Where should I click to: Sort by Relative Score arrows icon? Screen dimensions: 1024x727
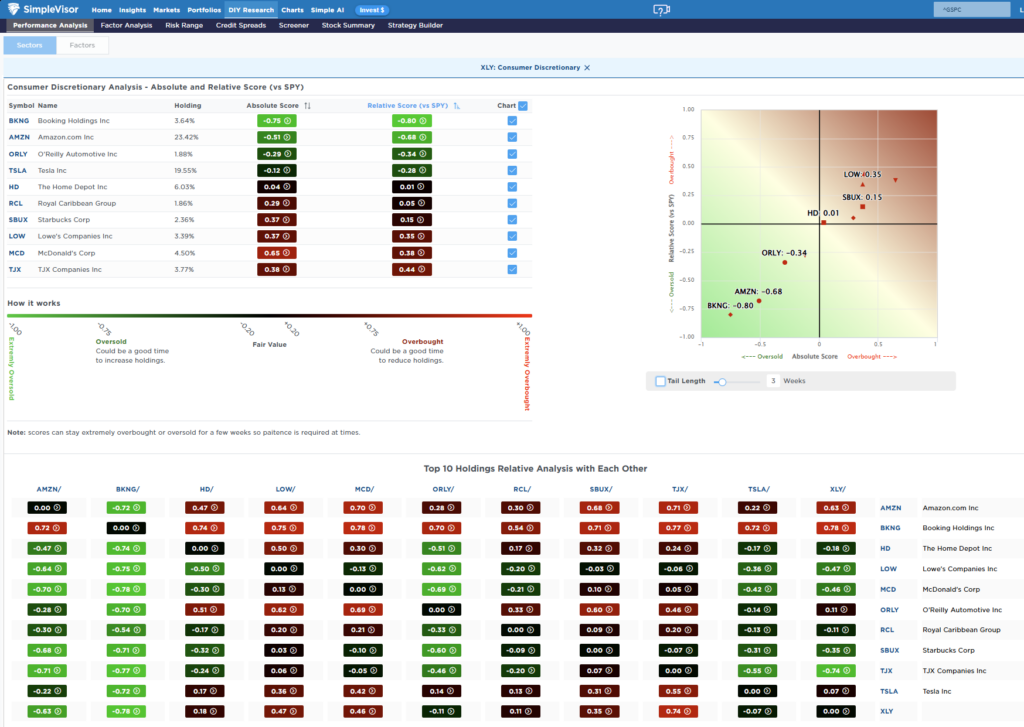457,105
